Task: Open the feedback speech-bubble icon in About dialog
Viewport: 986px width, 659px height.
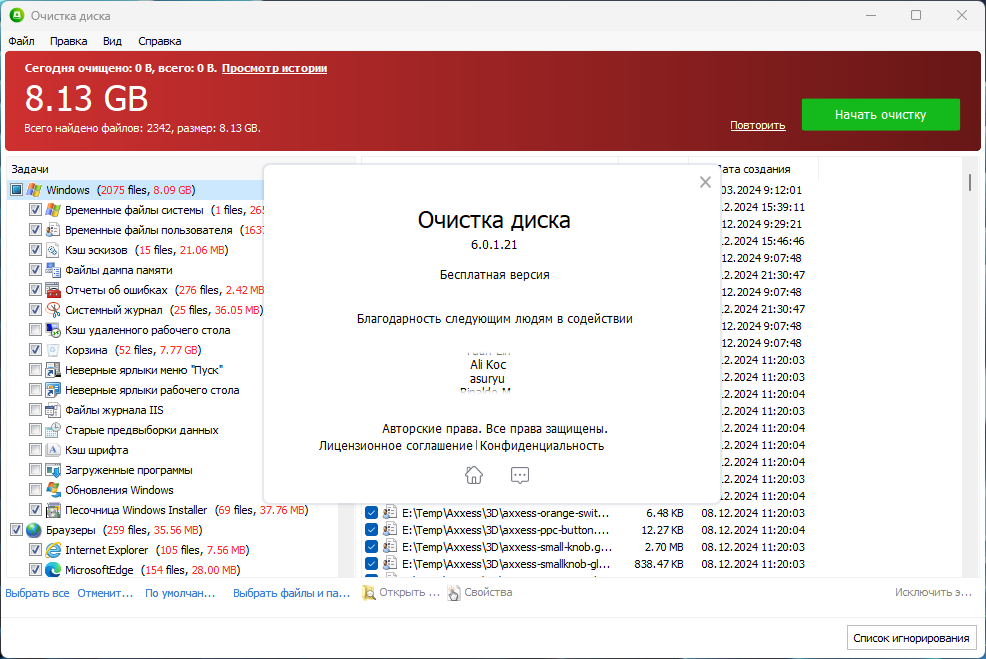Action: [x=519, y=475]
